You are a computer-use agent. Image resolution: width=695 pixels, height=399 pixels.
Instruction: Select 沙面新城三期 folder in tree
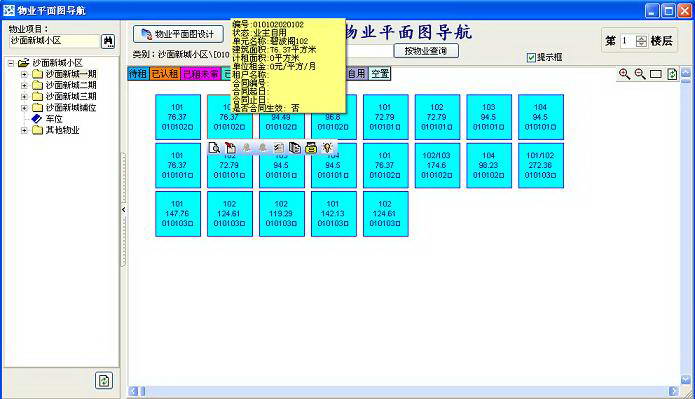(71, 96)
